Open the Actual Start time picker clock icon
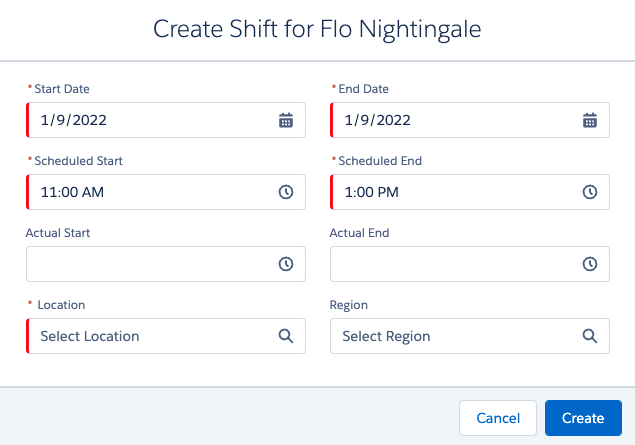635x445 pixels. (286, 264)
